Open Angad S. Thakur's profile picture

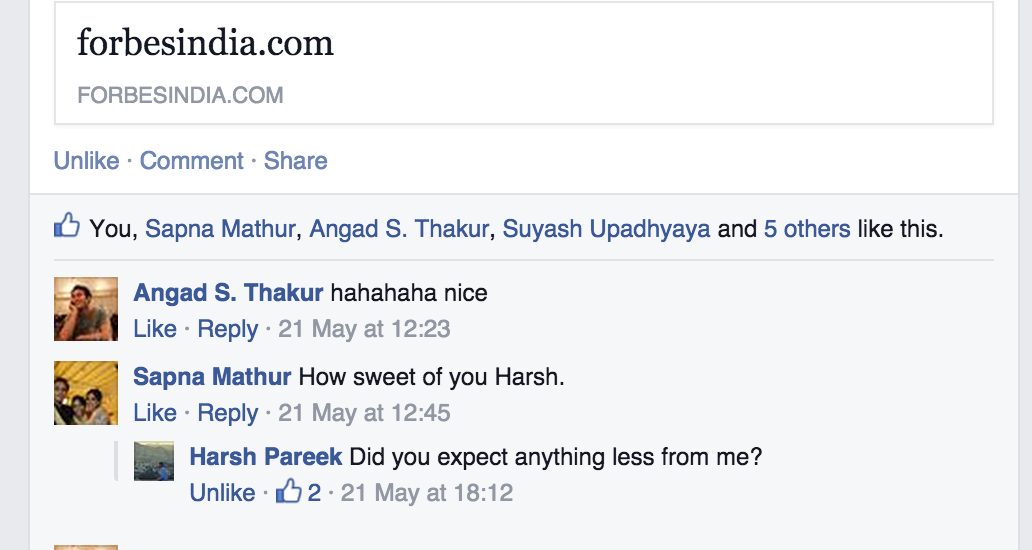(x=86, y=309)
